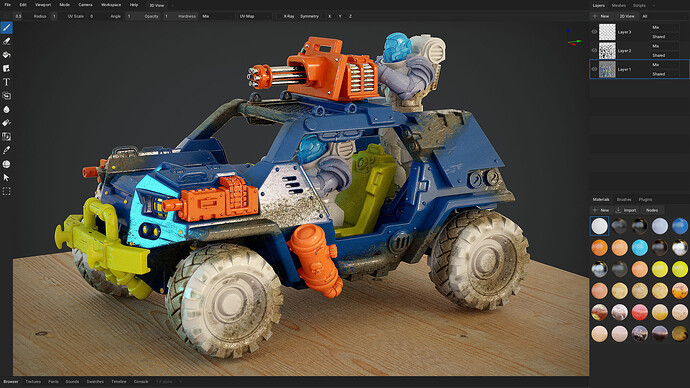The height and width of the screenshot is (388, 690).
Task: Open Layer 3 Shared dropdown
Action: pos(664,37)
